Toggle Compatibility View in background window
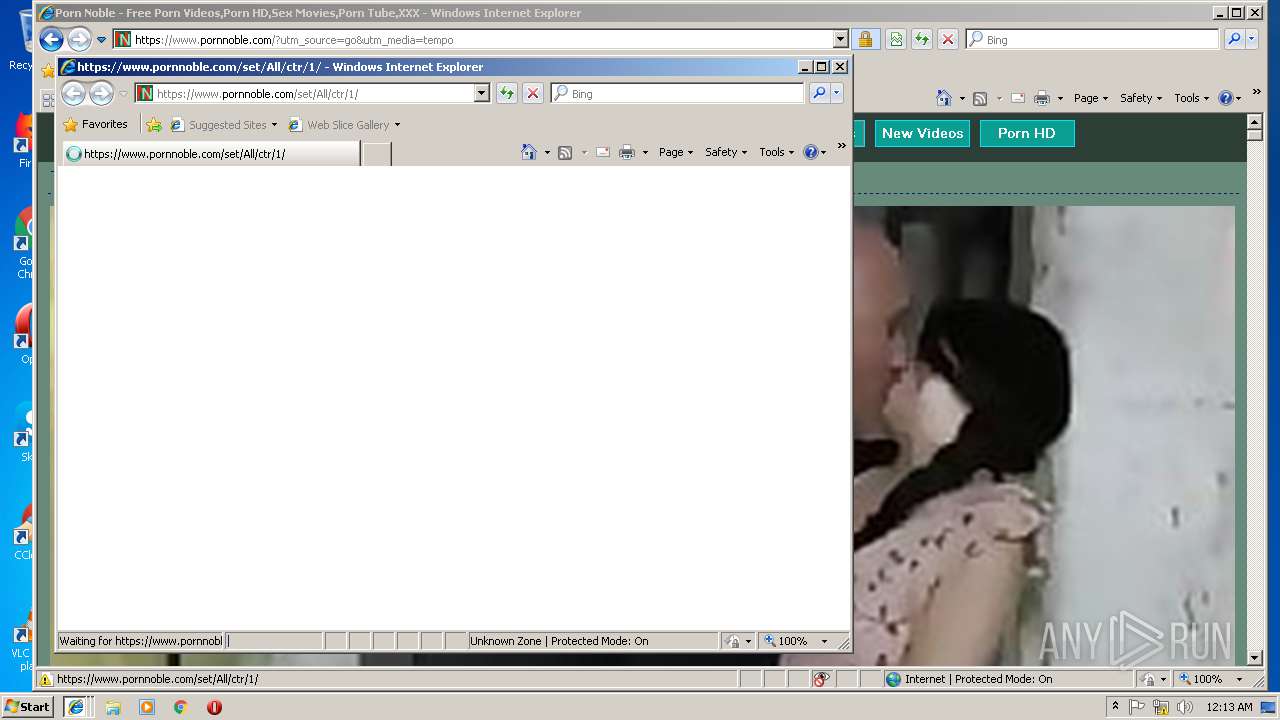Viewport: 1280px width, 720px height. (896, 40)
